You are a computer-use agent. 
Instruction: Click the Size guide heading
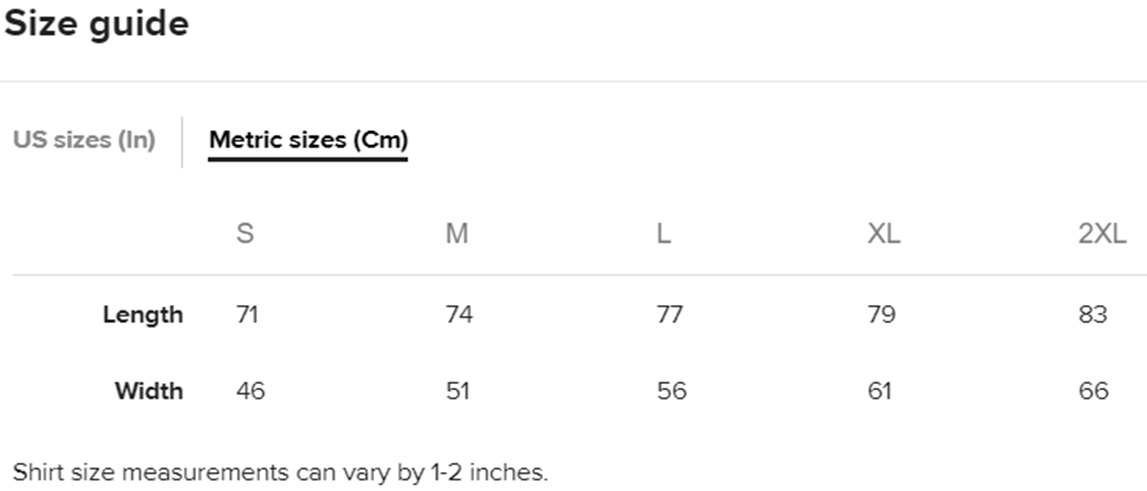[96, 24]
